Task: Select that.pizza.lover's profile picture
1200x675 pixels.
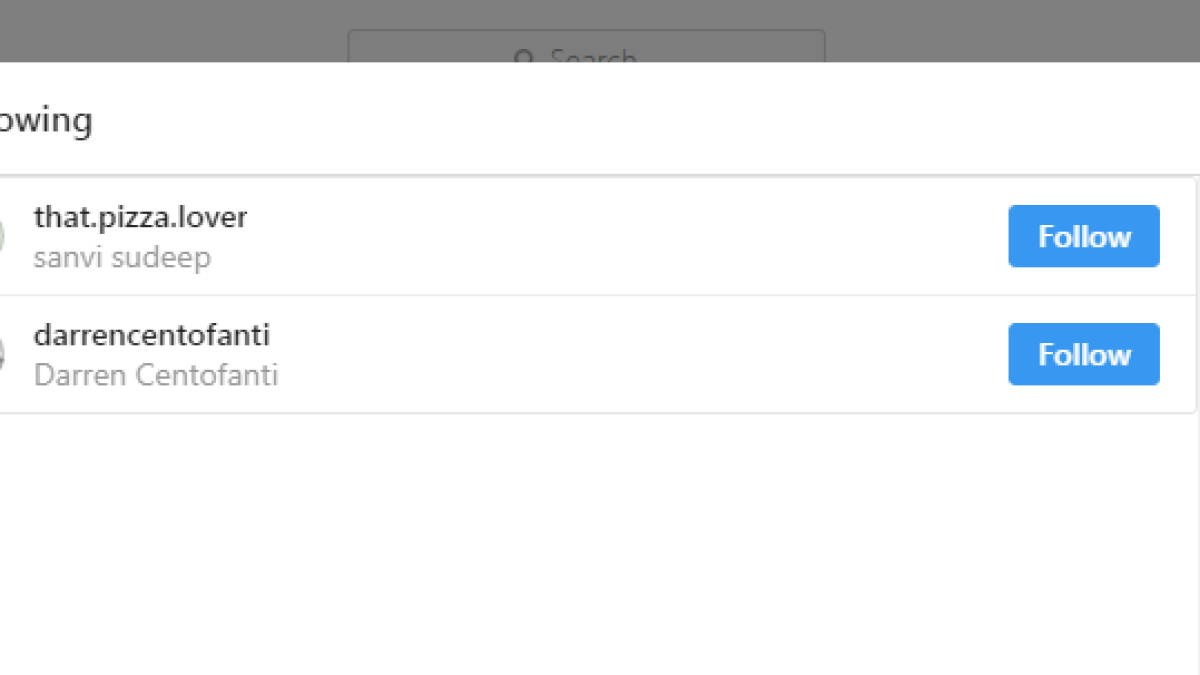Action: pos(2,236)
